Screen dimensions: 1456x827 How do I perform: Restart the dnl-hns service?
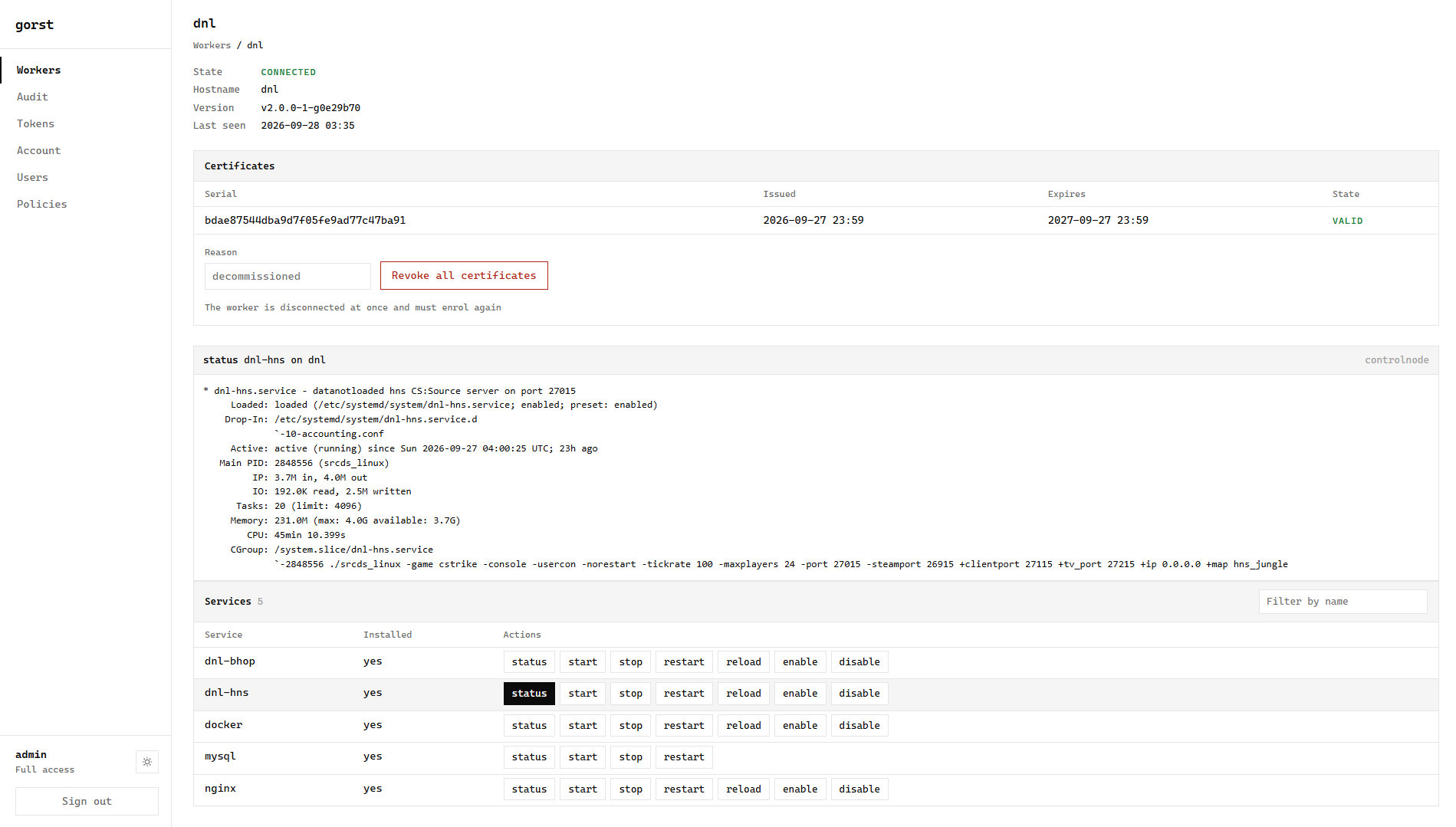[684, 694]
